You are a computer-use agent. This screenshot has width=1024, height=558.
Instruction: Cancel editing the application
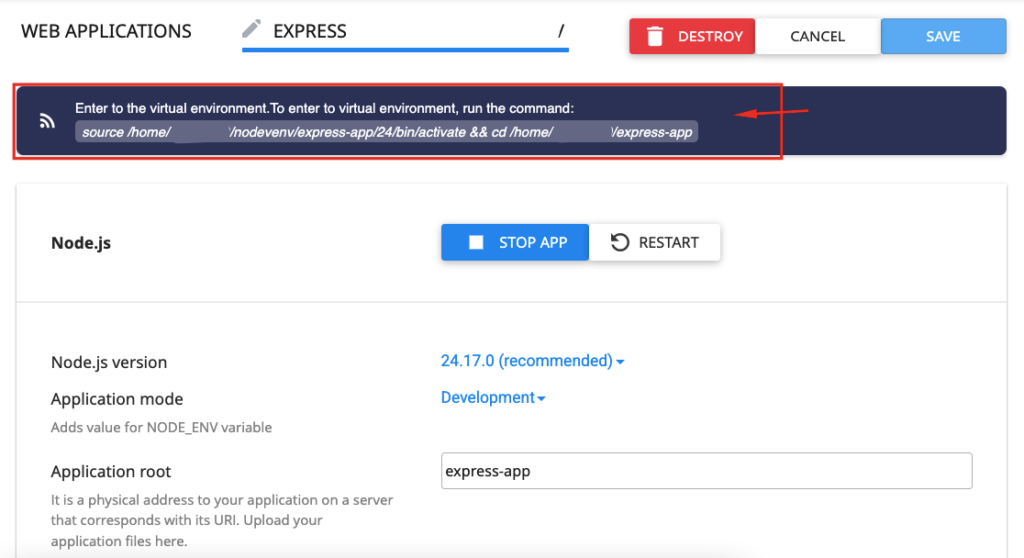818,36
